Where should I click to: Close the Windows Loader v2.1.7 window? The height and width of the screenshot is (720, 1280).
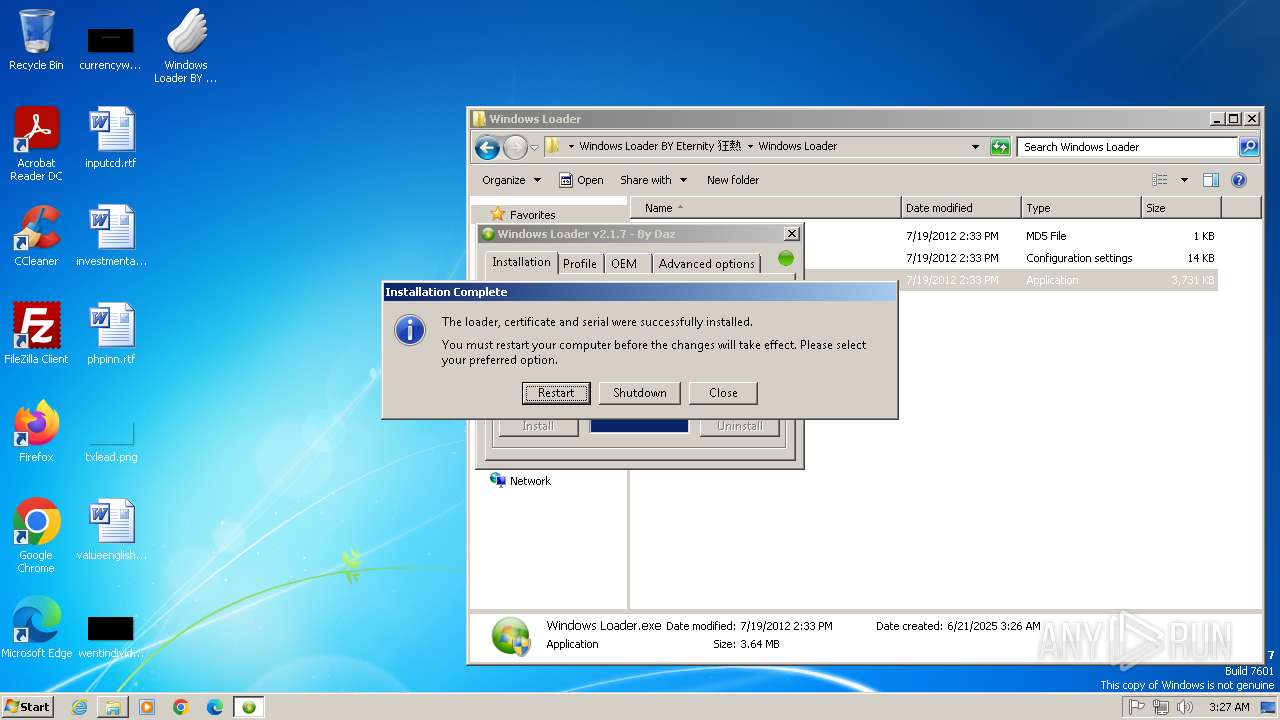click(792, 234)
